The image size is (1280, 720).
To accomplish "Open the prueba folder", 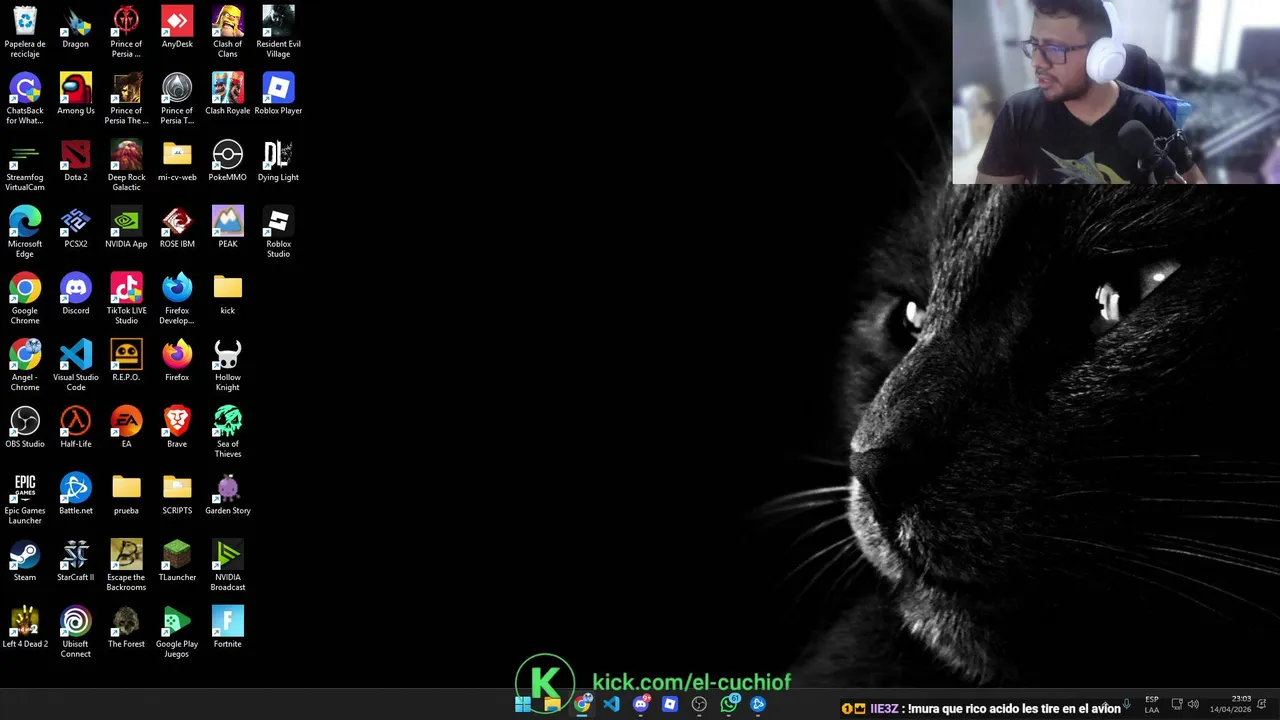I will pos(126,494).
